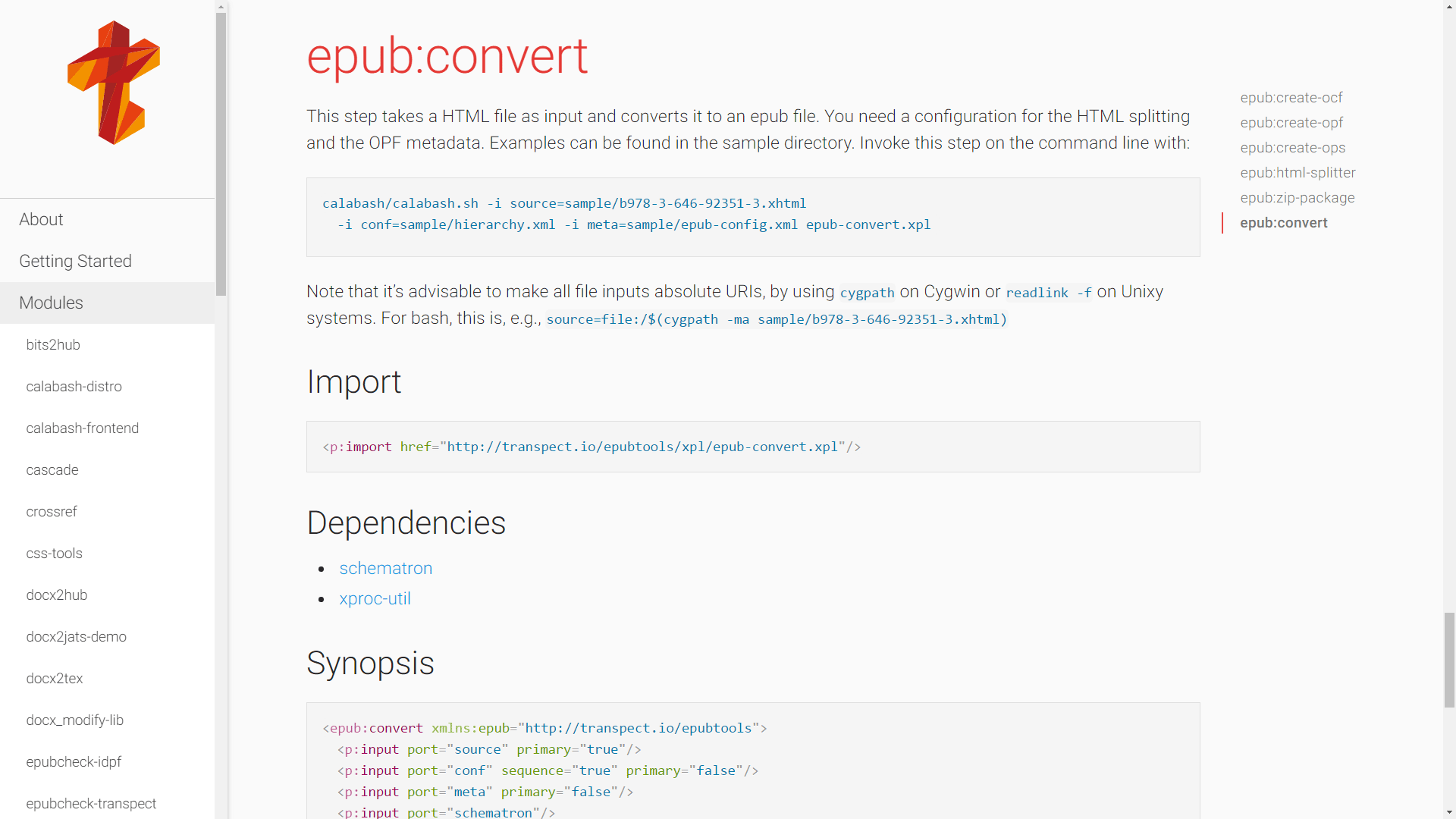The width and height of the screenshot is (1456, 819).
Task: Click the sidebar scrollbar thumb
Action: coord(221,152)
